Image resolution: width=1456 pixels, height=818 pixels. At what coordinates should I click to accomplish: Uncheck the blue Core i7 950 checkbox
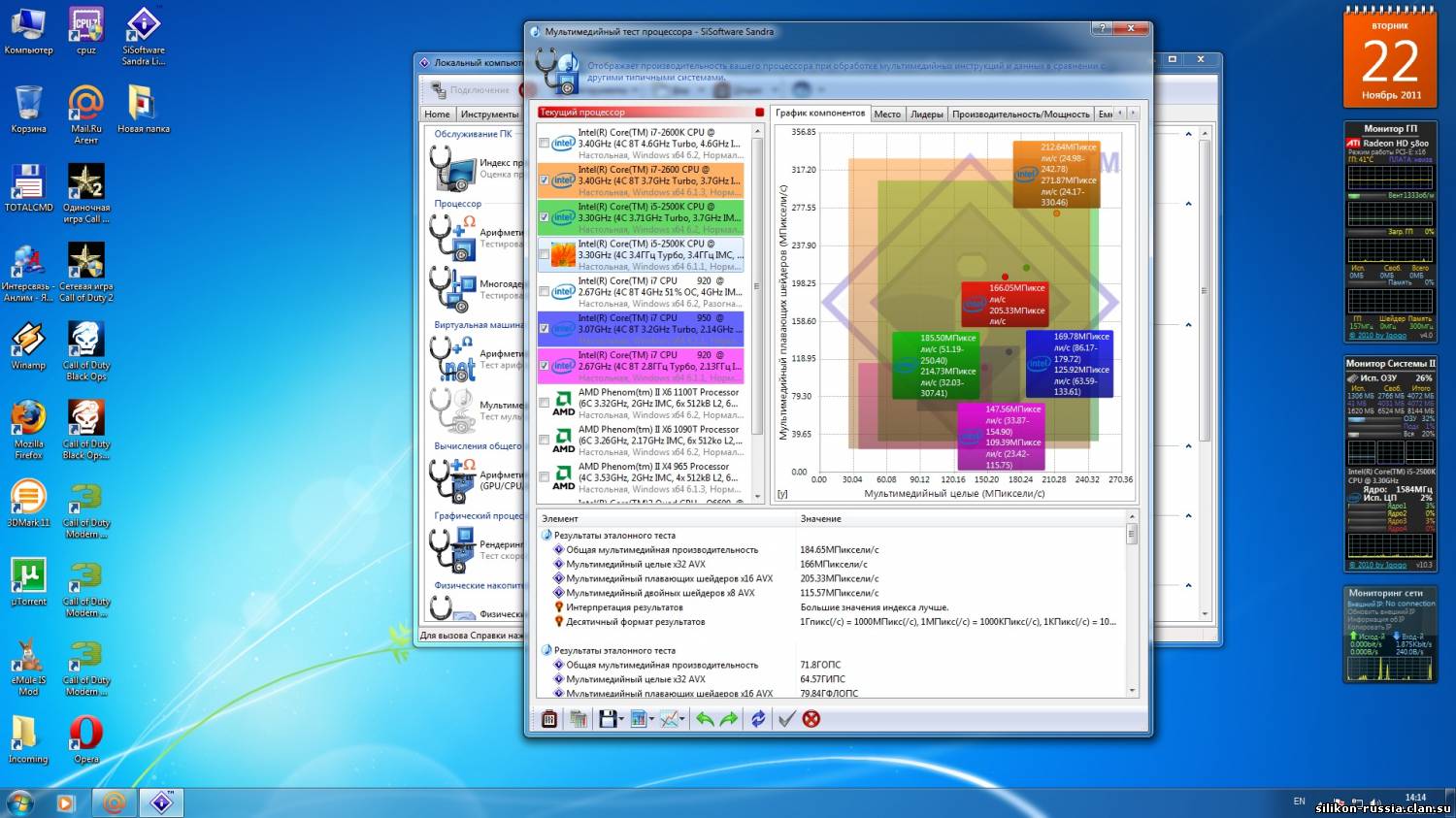pyautogui.click(x=544, y=328)
